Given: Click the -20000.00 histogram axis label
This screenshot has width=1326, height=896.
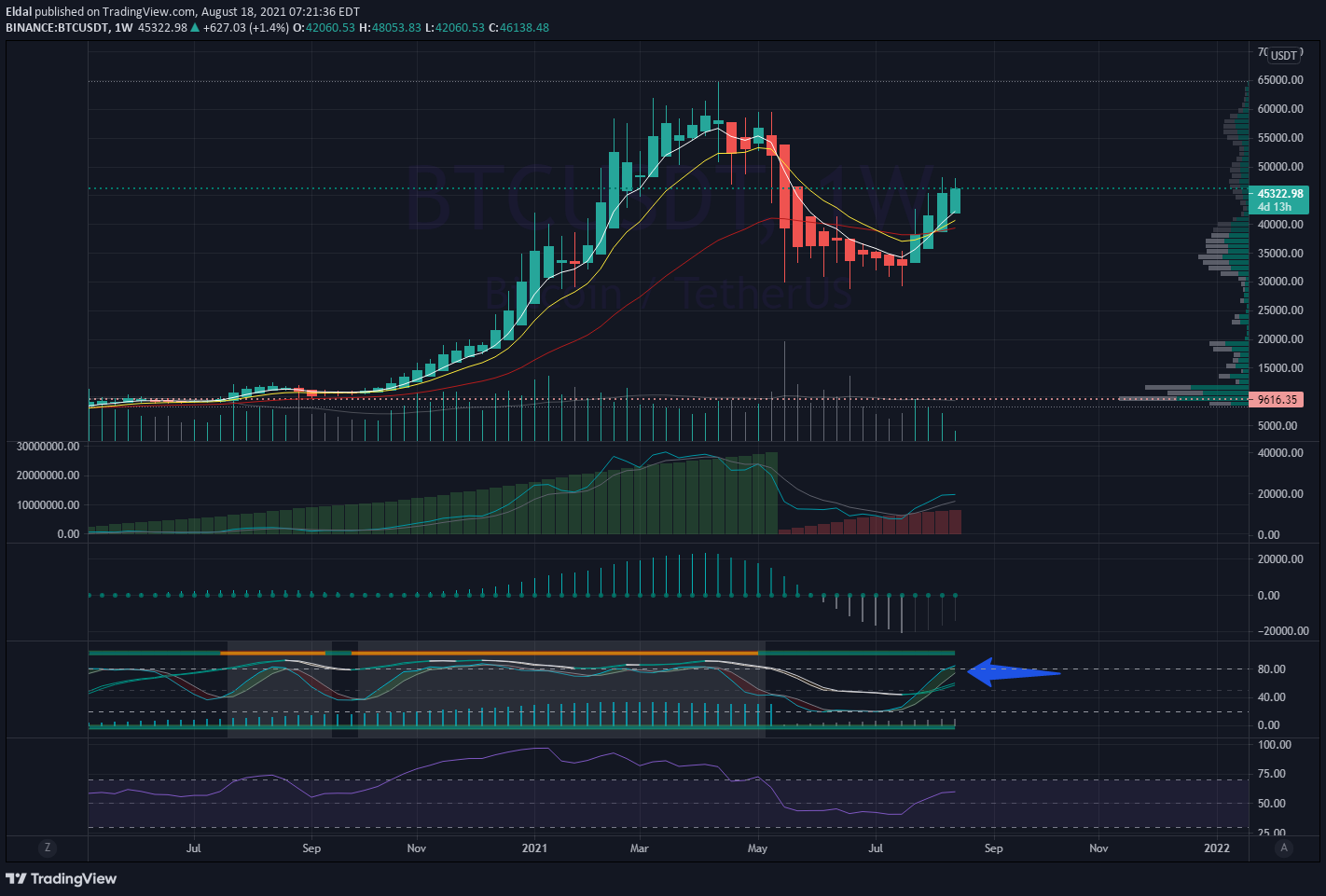Looking at the screenshot, I should point(1283,631).
